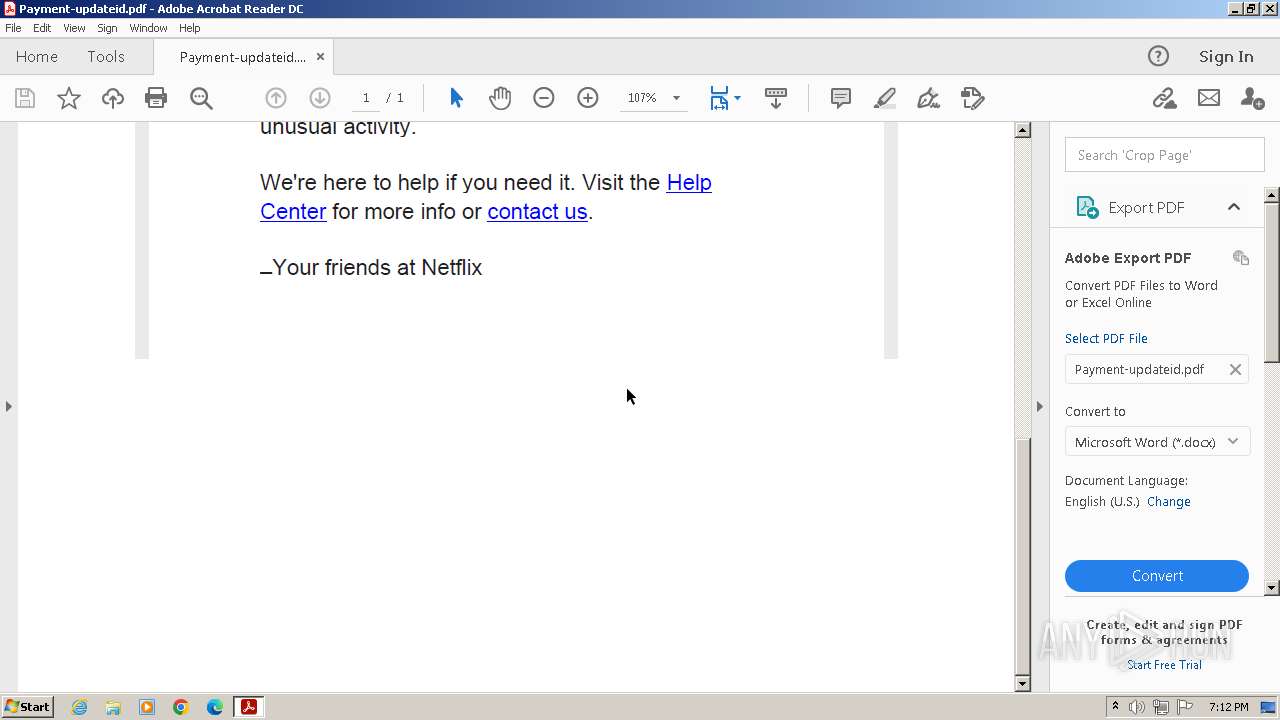This screenshot has height=720, width=1280.
Task: Select the Payment-updateid document tab
Action: coord(243,57)
